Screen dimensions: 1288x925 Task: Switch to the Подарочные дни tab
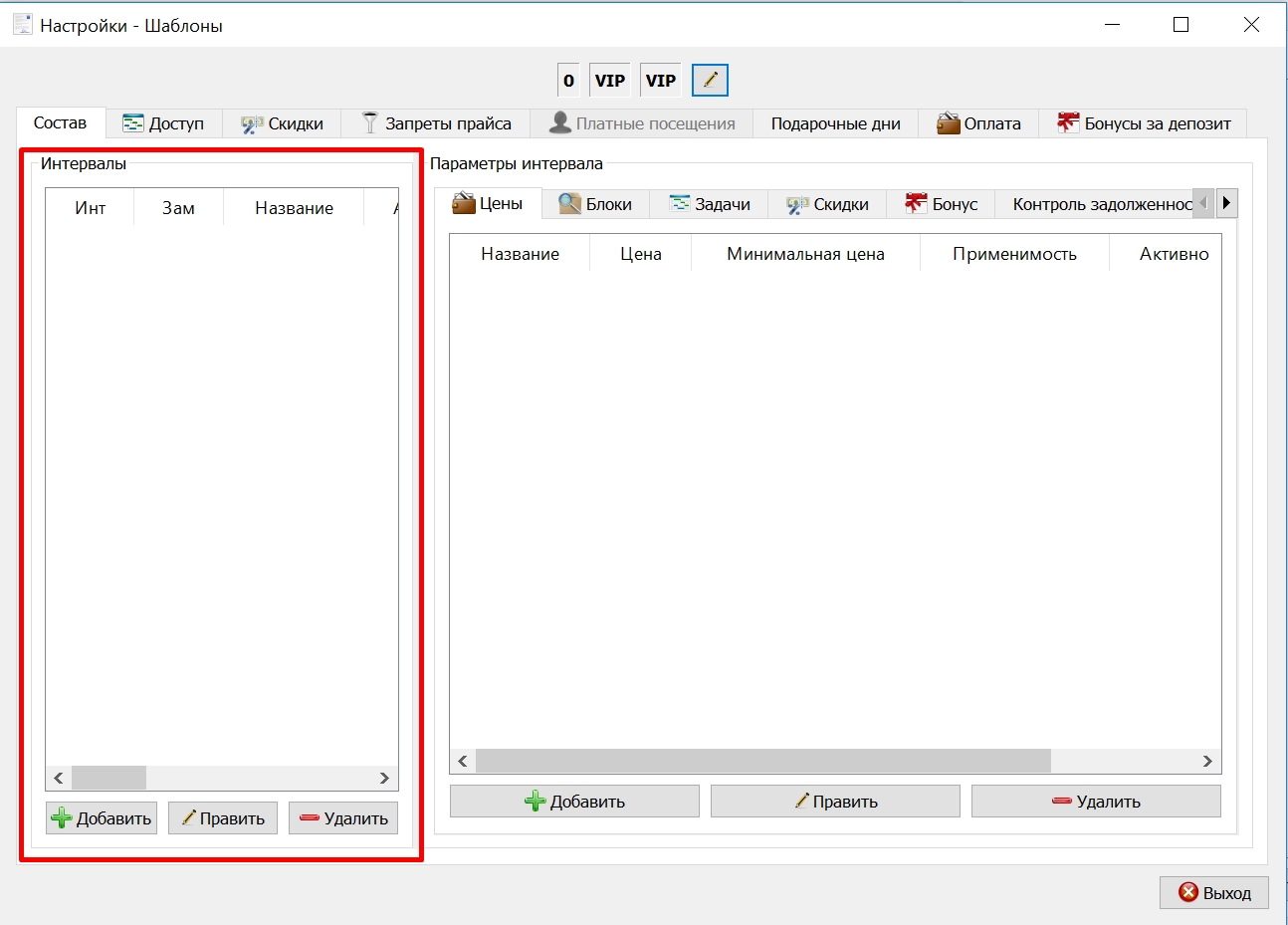(835, 123)
